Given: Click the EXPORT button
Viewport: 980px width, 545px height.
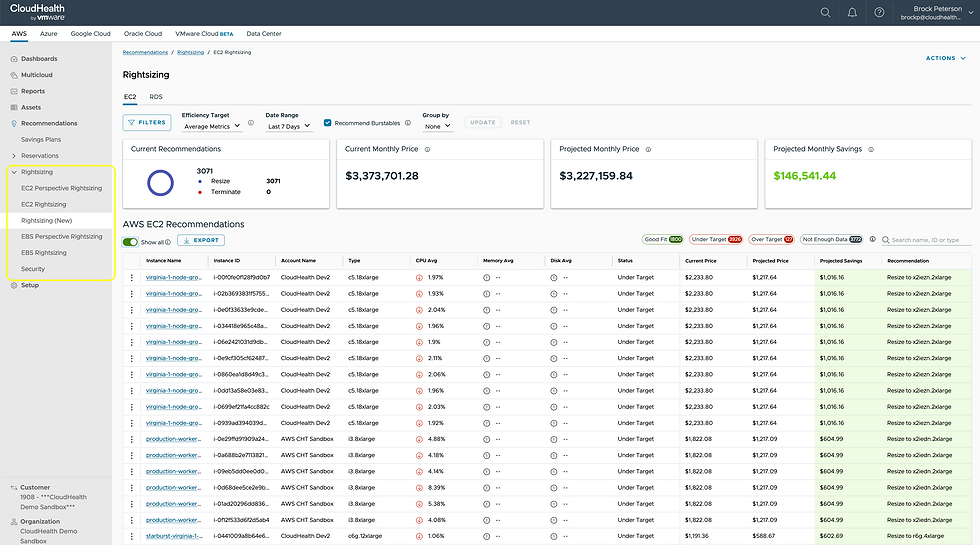Looking at the screenshot, I should (x=201, y=240).
